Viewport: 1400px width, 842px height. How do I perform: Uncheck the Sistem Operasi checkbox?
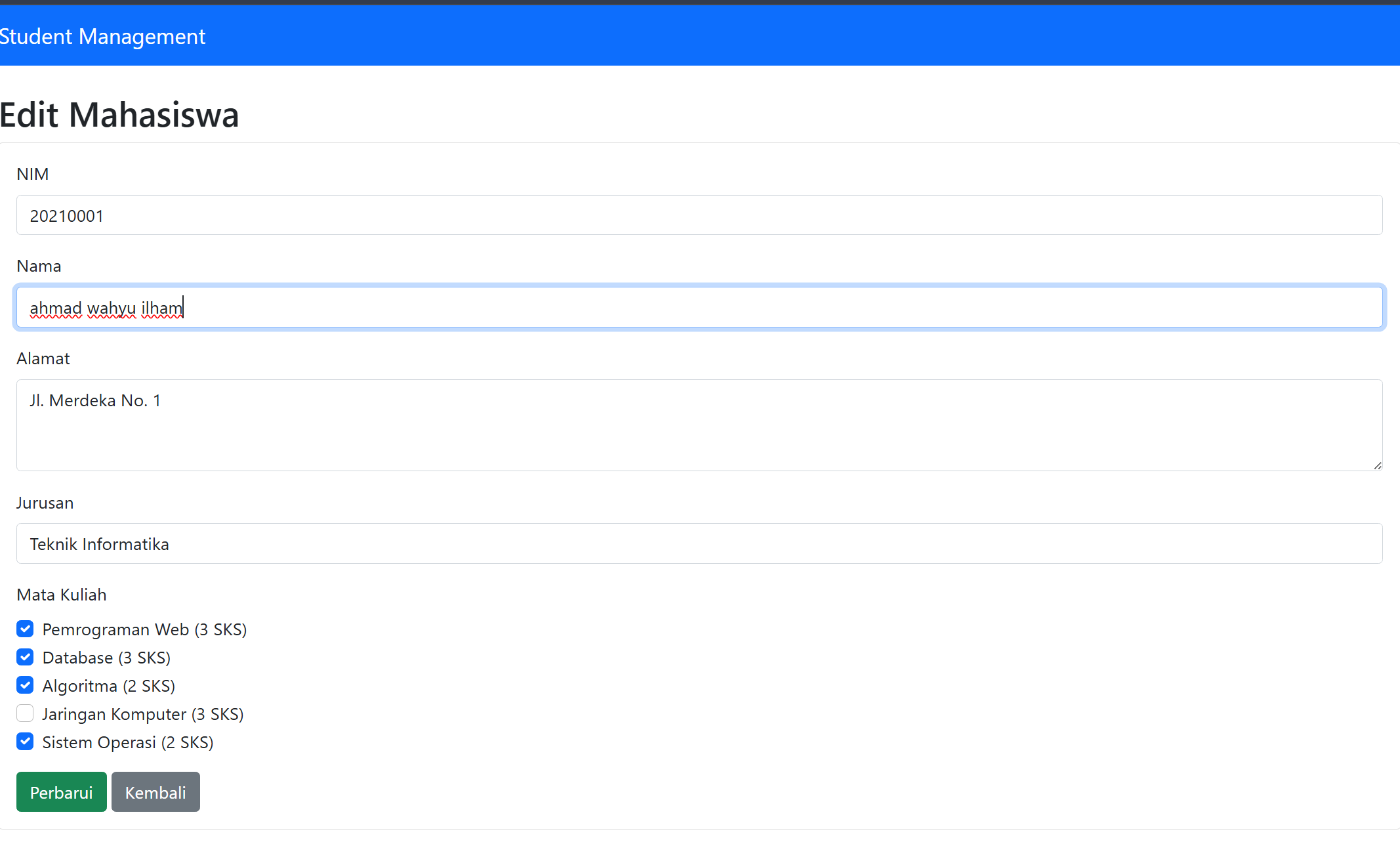point(25,742)
